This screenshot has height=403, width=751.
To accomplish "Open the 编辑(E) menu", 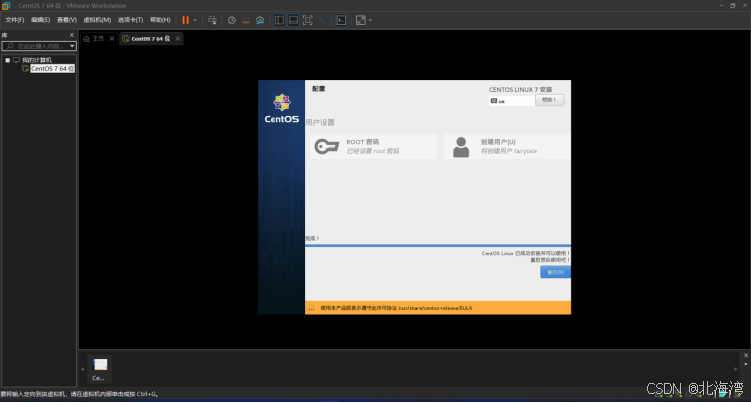I will (40, 20).
